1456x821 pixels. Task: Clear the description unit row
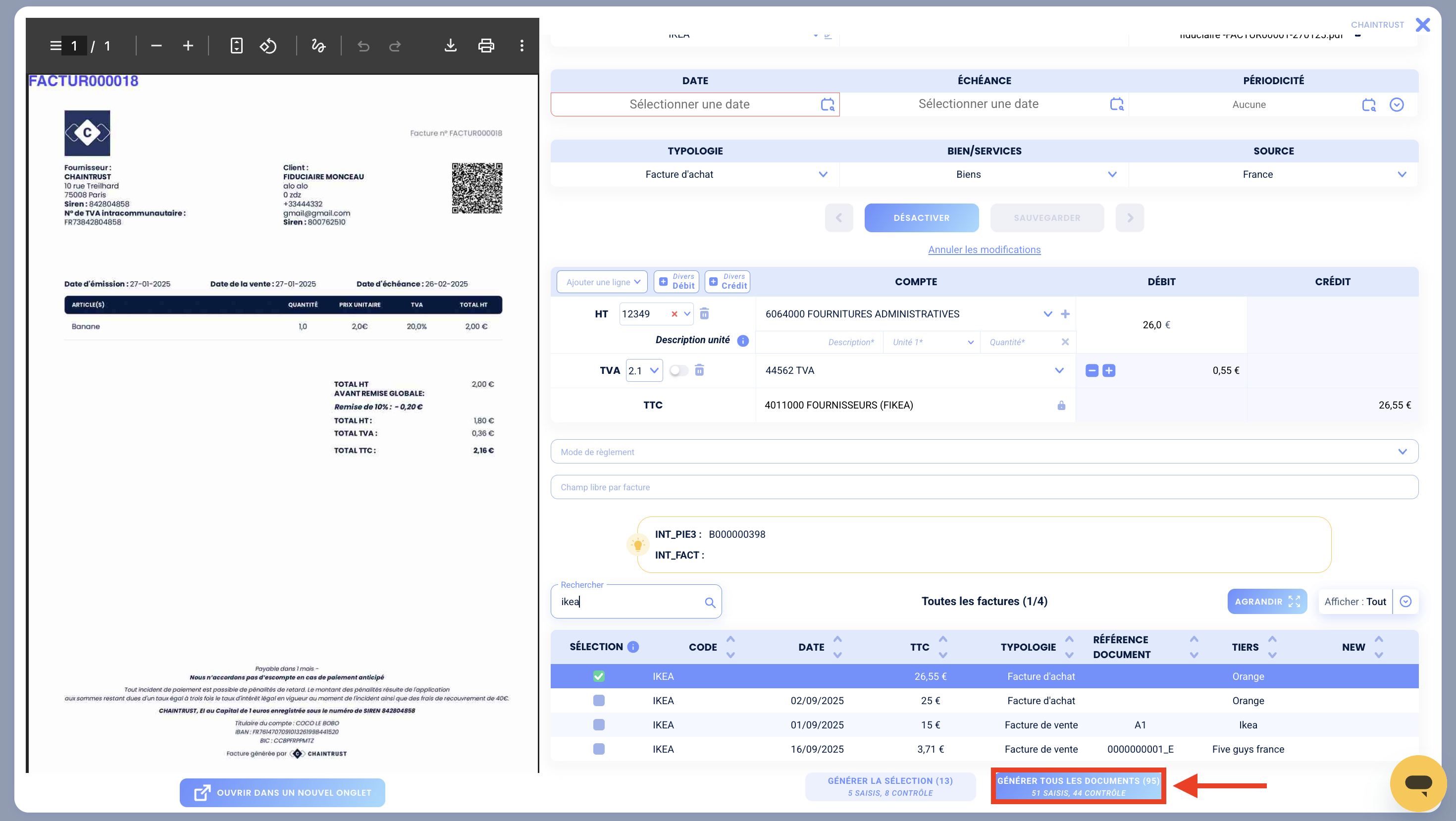1065,342
